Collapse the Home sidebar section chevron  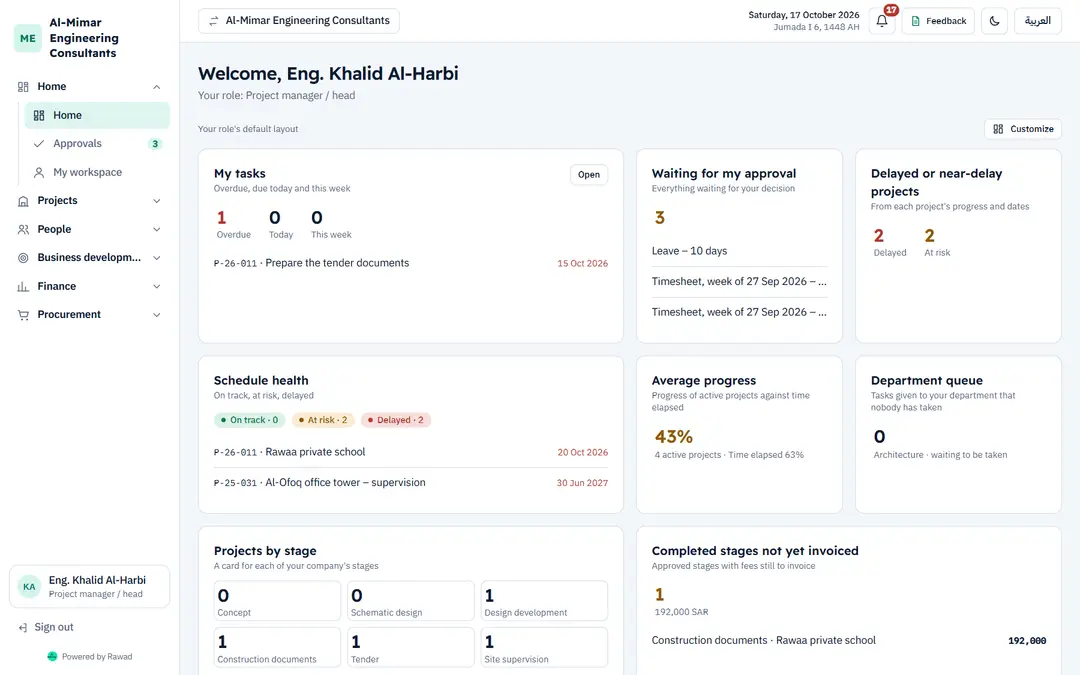[156, 87]
